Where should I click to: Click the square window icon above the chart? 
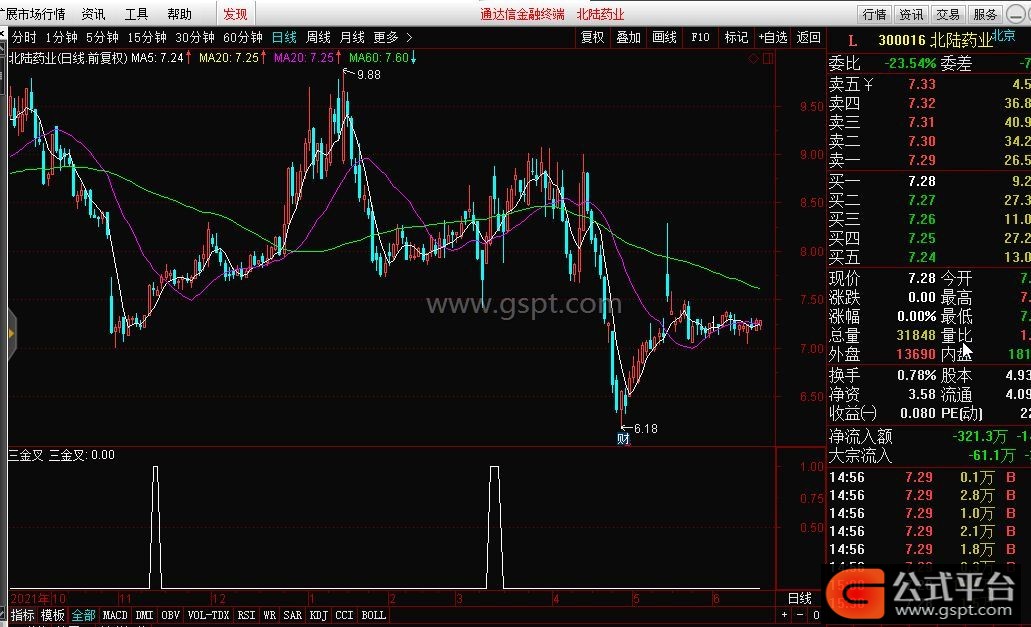(767, 58)
